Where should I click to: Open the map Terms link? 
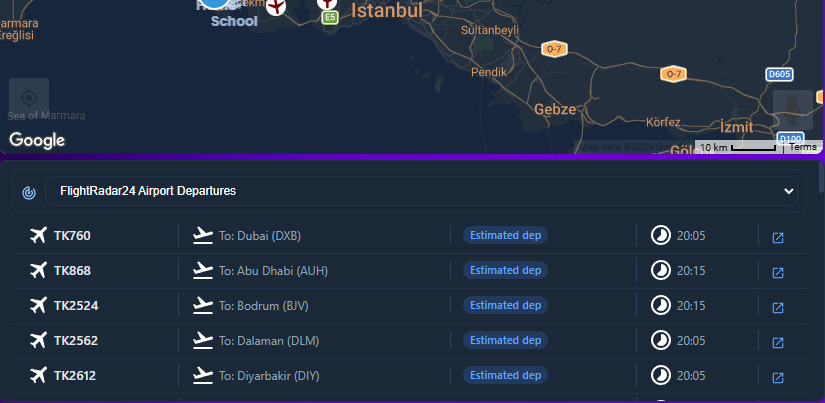(803, 147)
